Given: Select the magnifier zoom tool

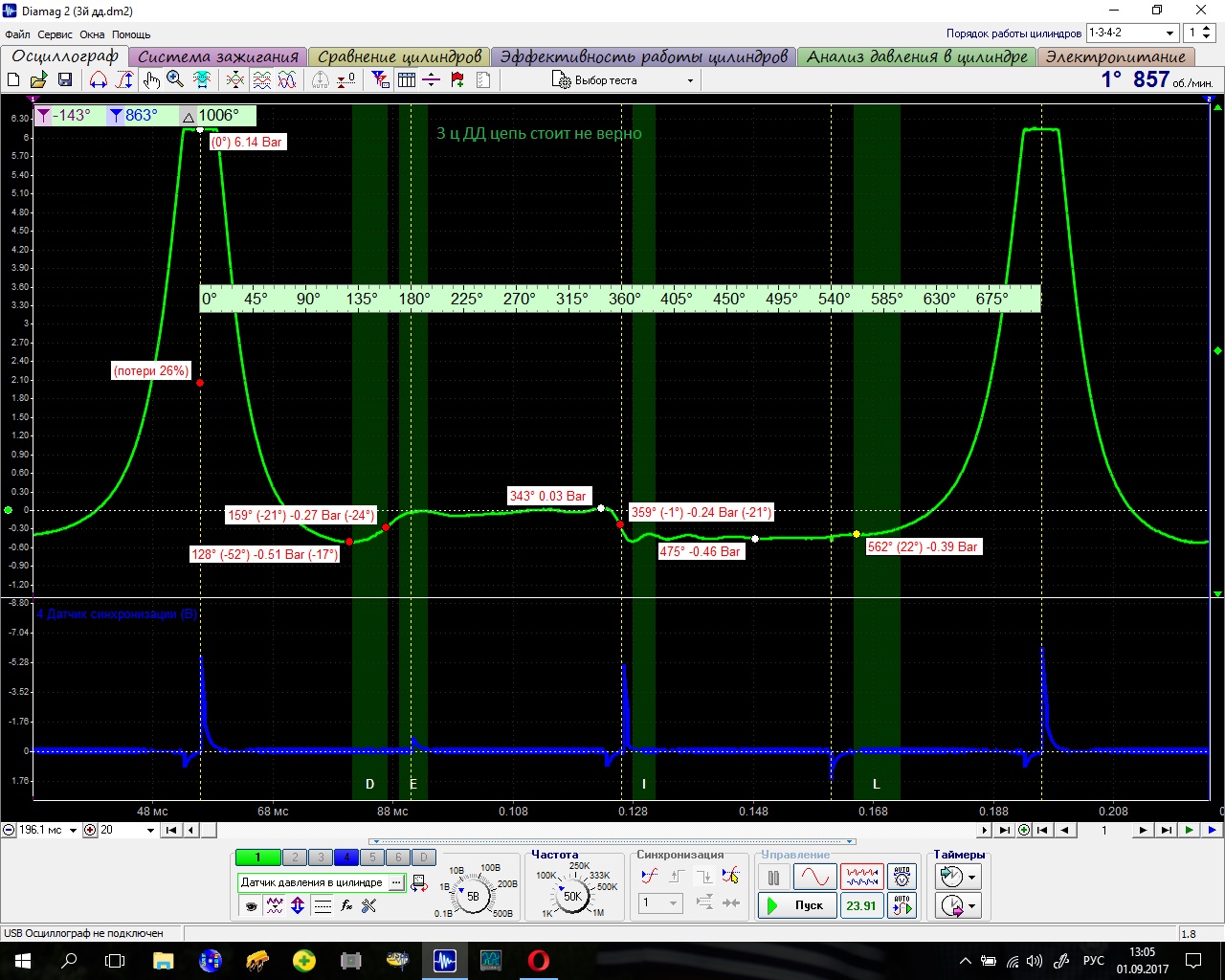Looking at the screenshot, I should 175,79.
